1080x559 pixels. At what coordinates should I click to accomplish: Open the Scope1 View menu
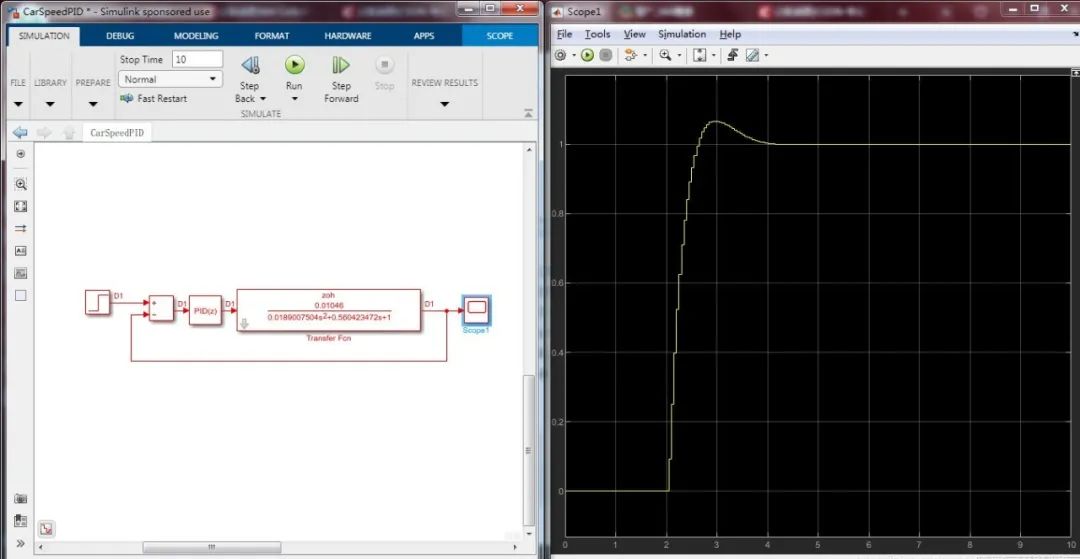[634, 34]
